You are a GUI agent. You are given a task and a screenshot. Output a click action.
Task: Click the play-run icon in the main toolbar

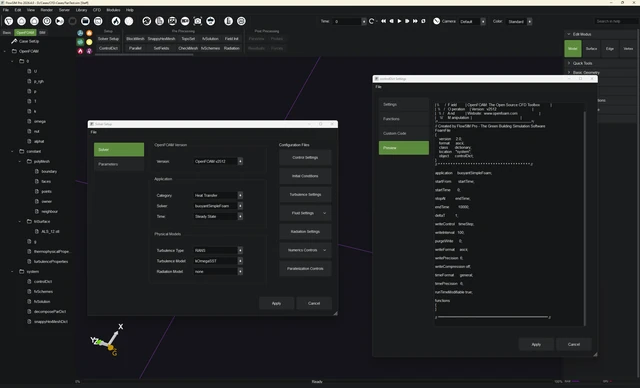point(60,21)
